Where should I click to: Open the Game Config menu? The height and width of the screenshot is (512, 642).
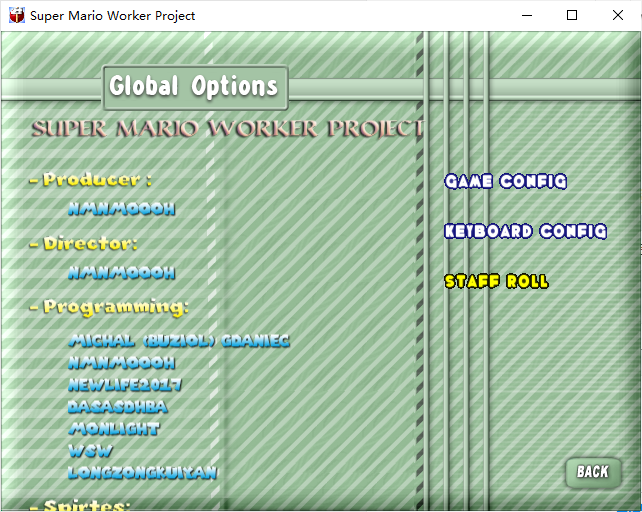(506, 181)
